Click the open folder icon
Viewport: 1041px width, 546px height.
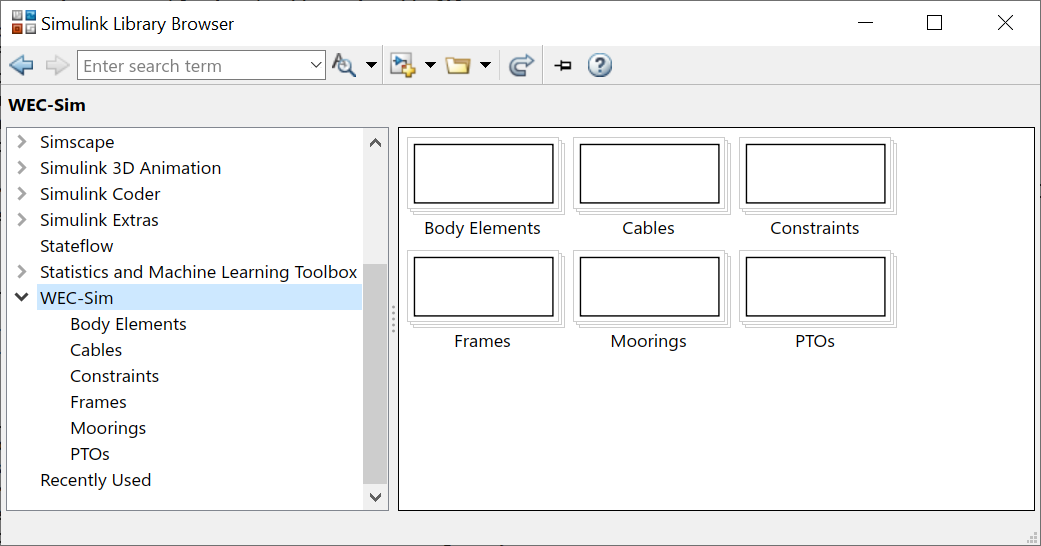point(458,65)
